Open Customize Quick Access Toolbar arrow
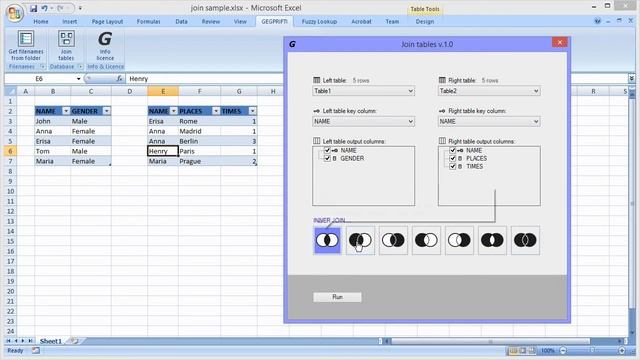 tap(80, 8)
